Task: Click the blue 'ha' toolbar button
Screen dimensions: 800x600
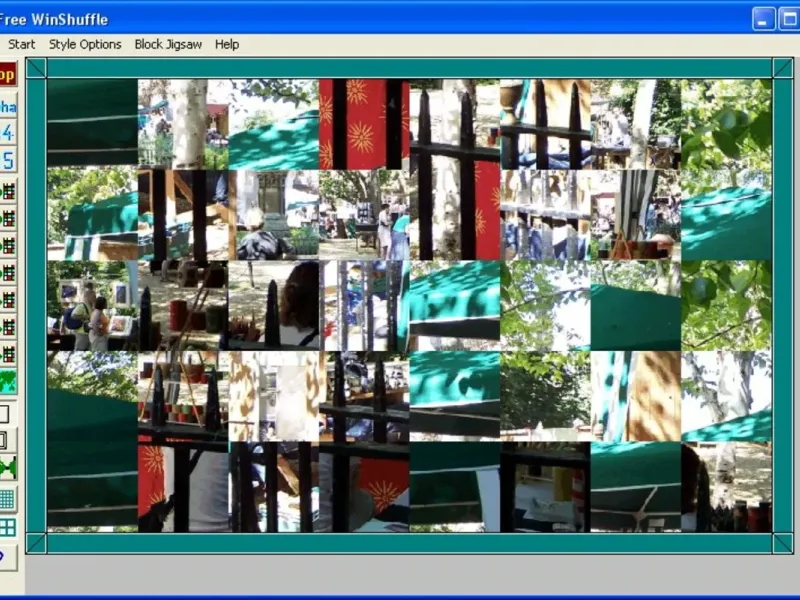Action: [7, 107]
